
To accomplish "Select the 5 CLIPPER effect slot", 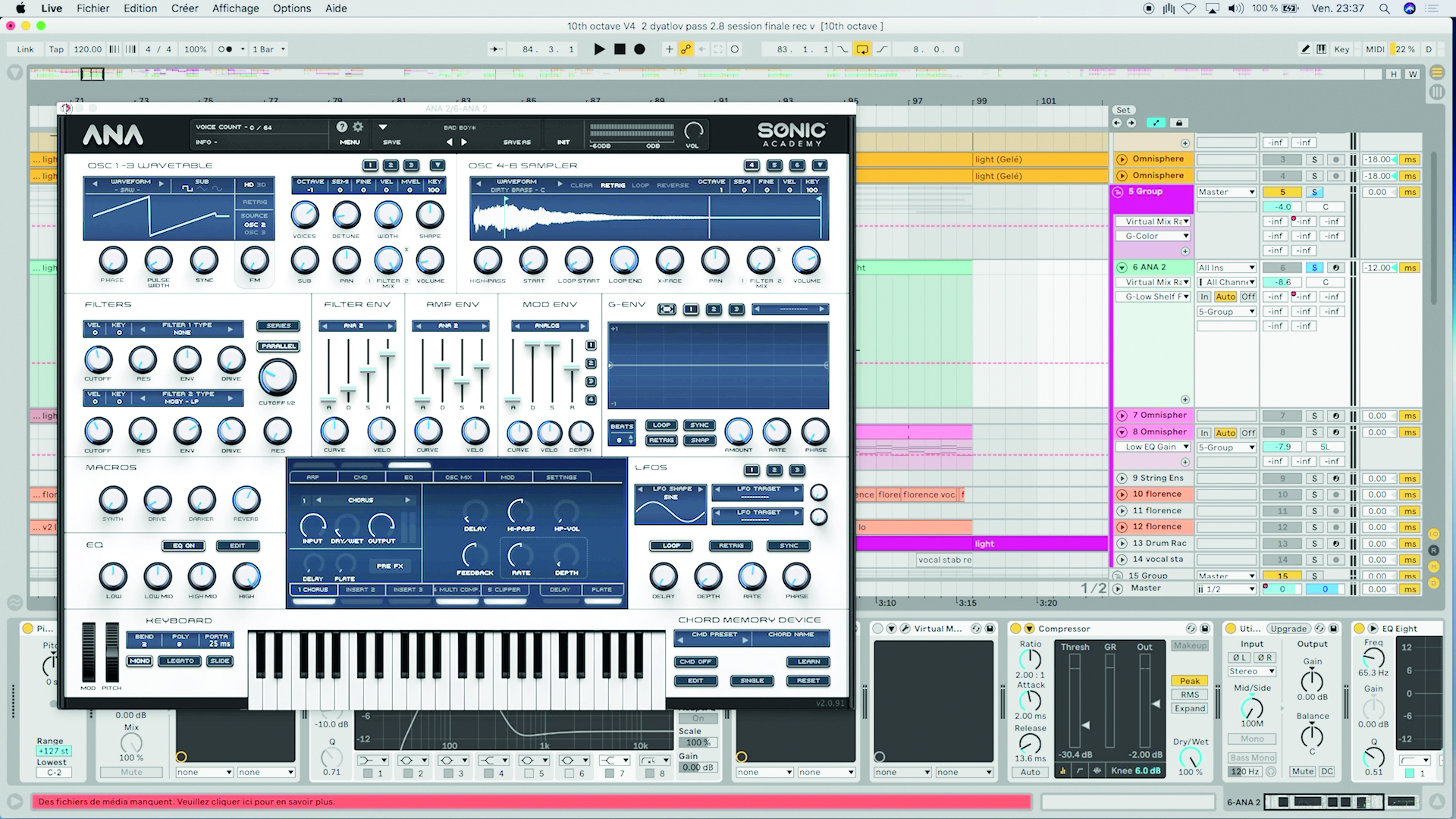I will click(x=504, y=589).
